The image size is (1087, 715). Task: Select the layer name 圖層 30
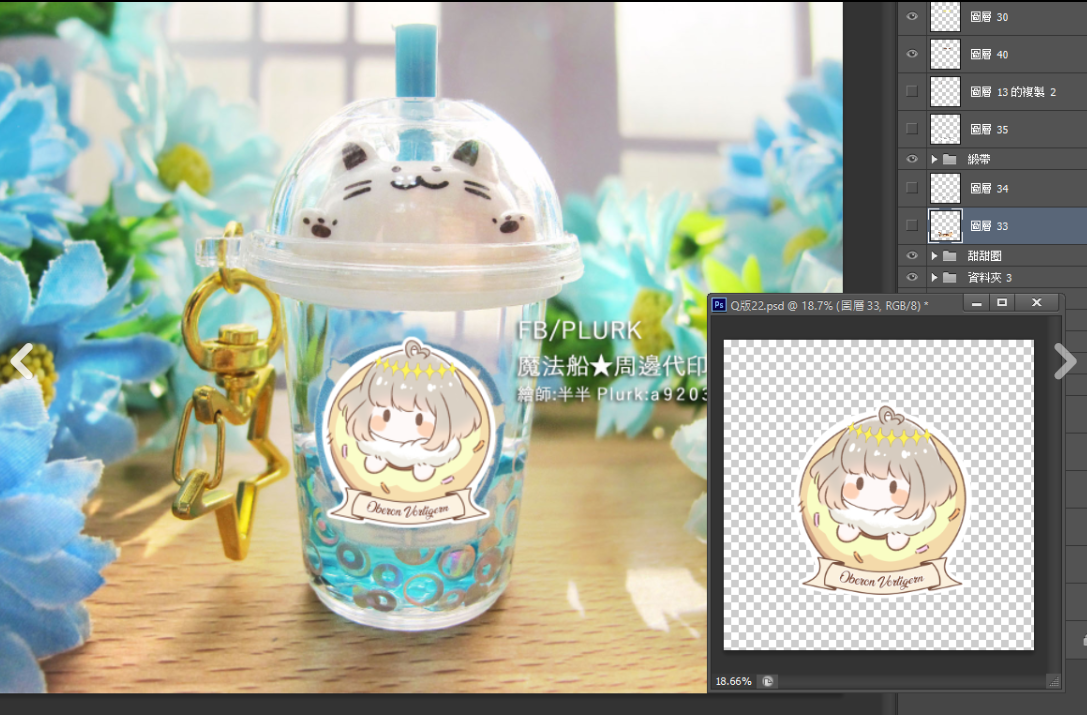pyautogui.click(x=989, y=17)
